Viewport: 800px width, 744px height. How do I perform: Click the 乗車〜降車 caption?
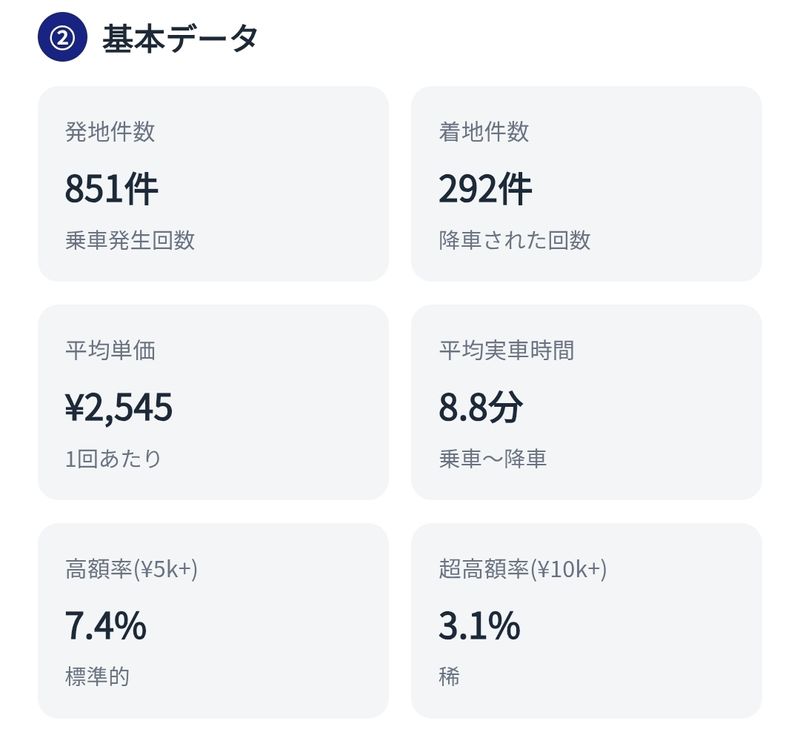tap(492, 458)
